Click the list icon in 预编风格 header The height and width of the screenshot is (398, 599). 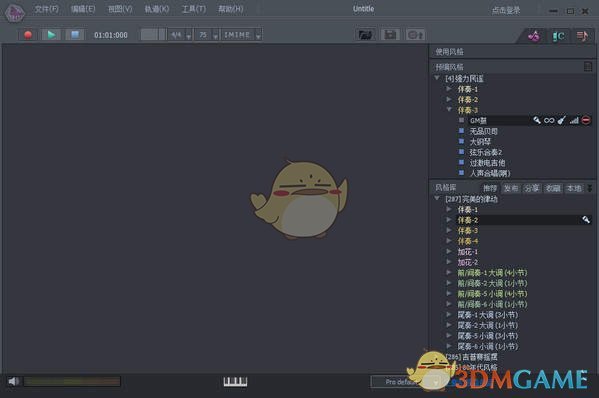click(588, 67)
